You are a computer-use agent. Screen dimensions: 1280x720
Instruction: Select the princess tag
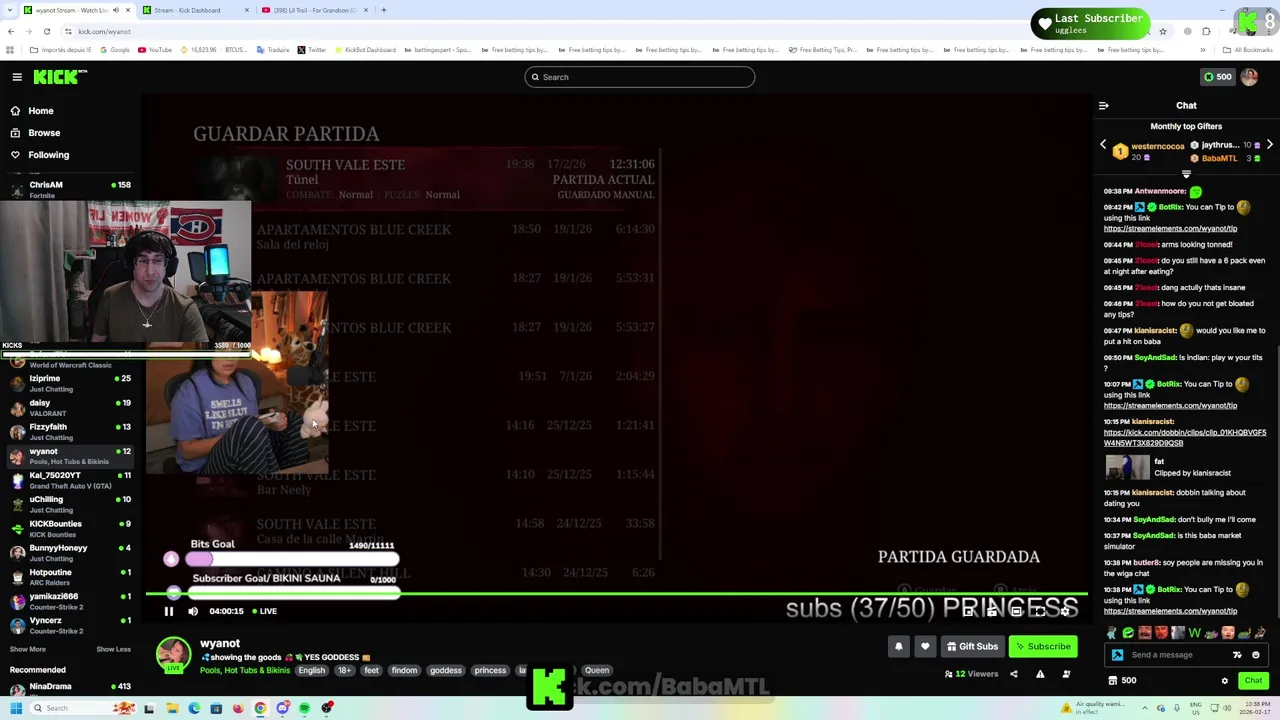coord(490,670)
